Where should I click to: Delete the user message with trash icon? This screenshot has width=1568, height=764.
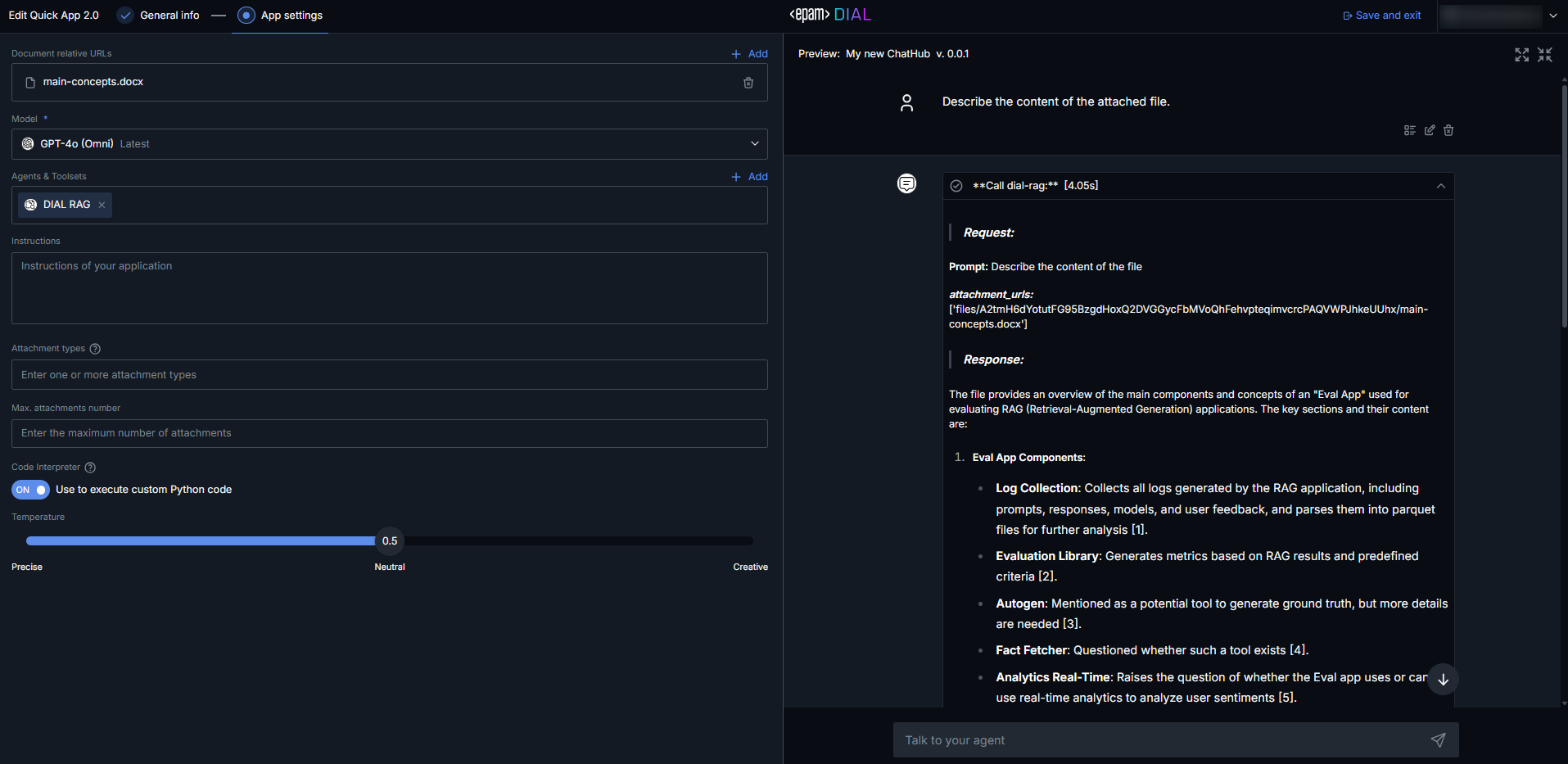click(1448, 130)
